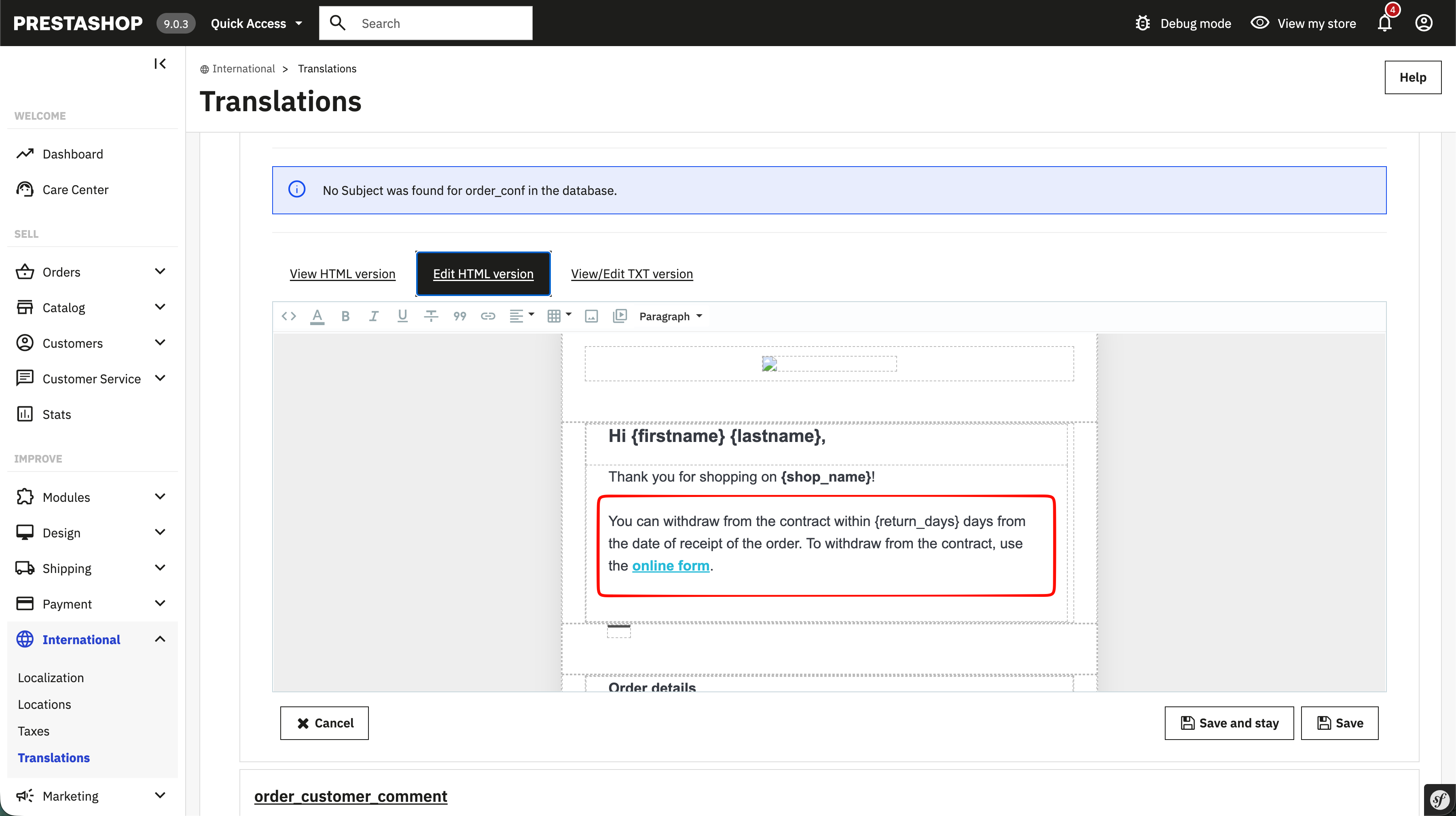Apply blockquote formatting

tap(459, 316)
